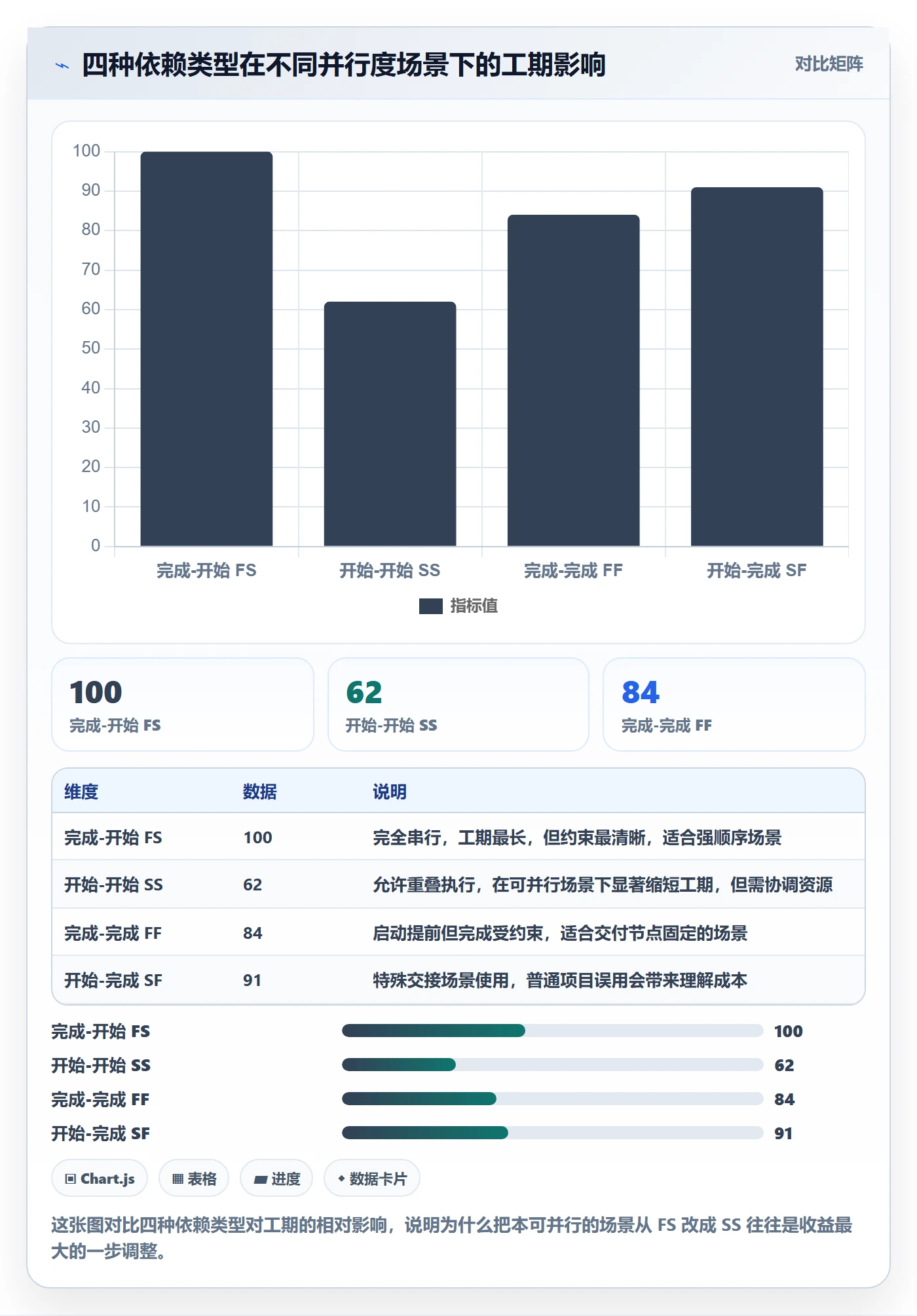Click table cell 完成-开始 FS
The image size is (917, 1316).
click(113, 838)
